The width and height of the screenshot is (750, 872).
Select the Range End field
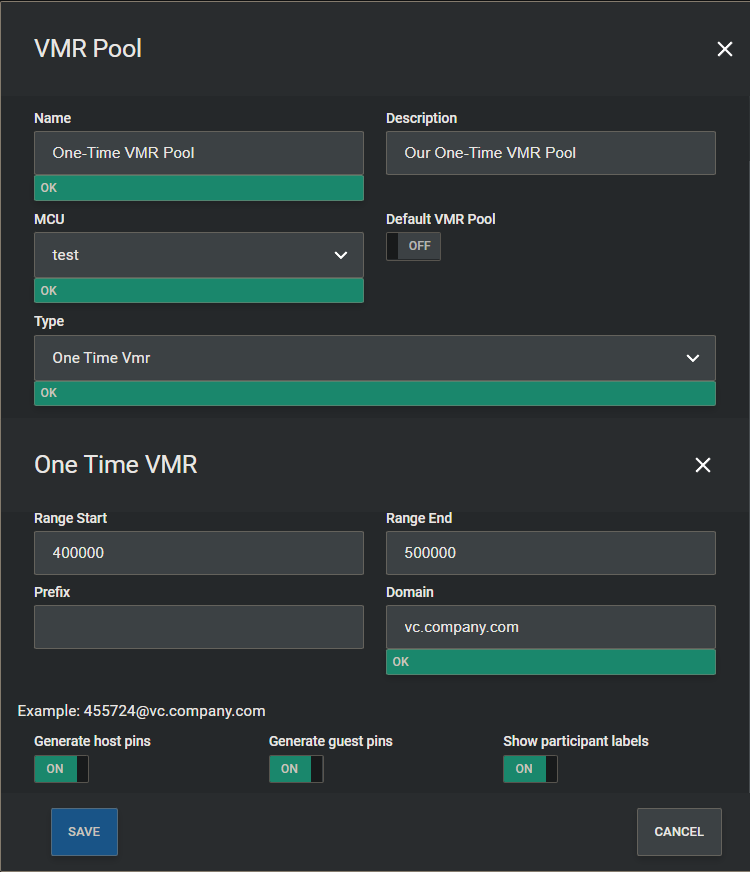point(551,553)
